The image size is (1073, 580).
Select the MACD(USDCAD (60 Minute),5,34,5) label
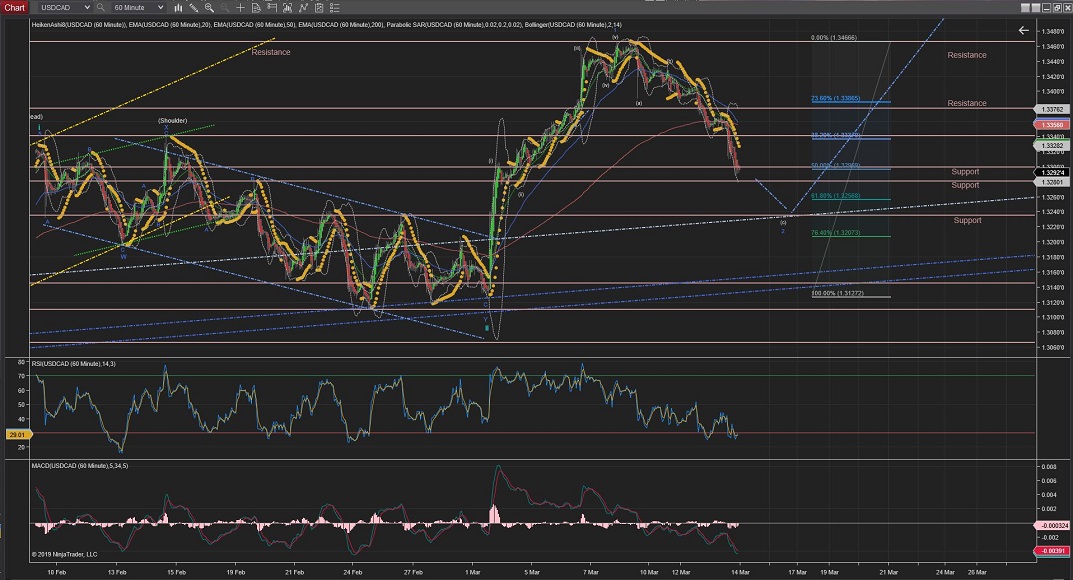80,466
